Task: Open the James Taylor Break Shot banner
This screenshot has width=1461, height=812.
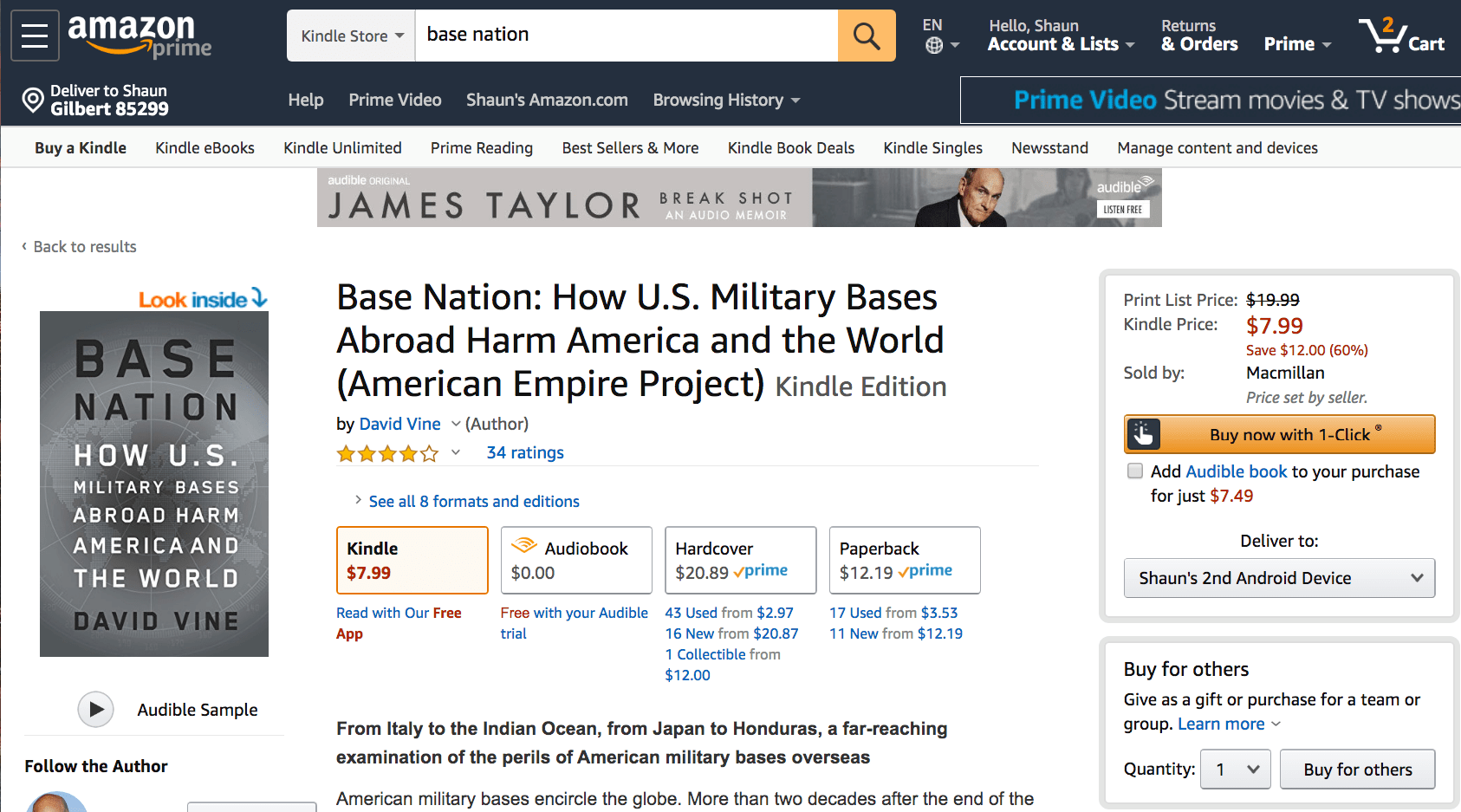Action: (x=739, y=198)
